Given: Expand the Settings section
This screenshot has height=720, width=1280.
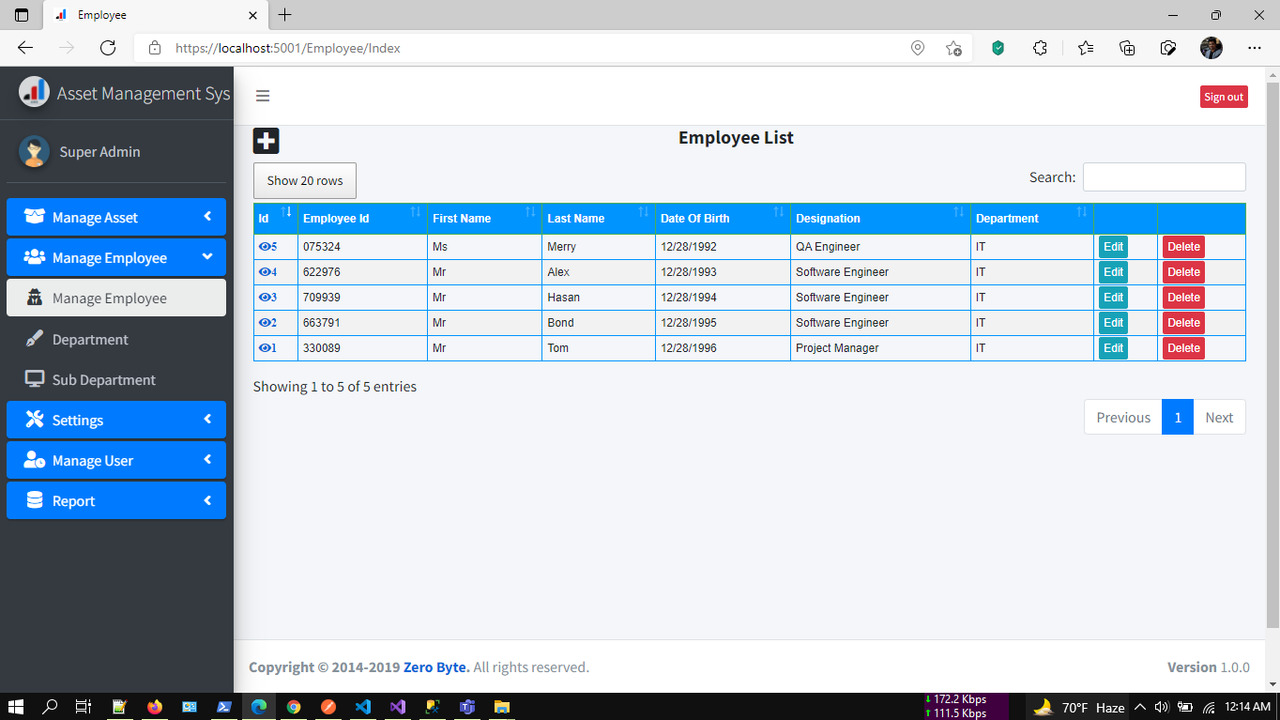Looking at the screenshot, I should [x=116, y=419].
